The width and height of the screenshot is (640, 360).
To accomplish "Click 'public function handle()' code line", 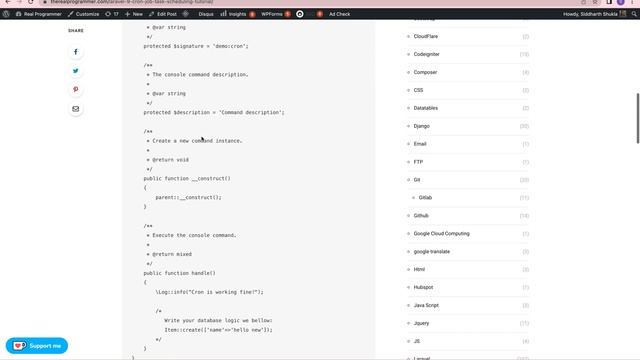I will tap(179, 273).
